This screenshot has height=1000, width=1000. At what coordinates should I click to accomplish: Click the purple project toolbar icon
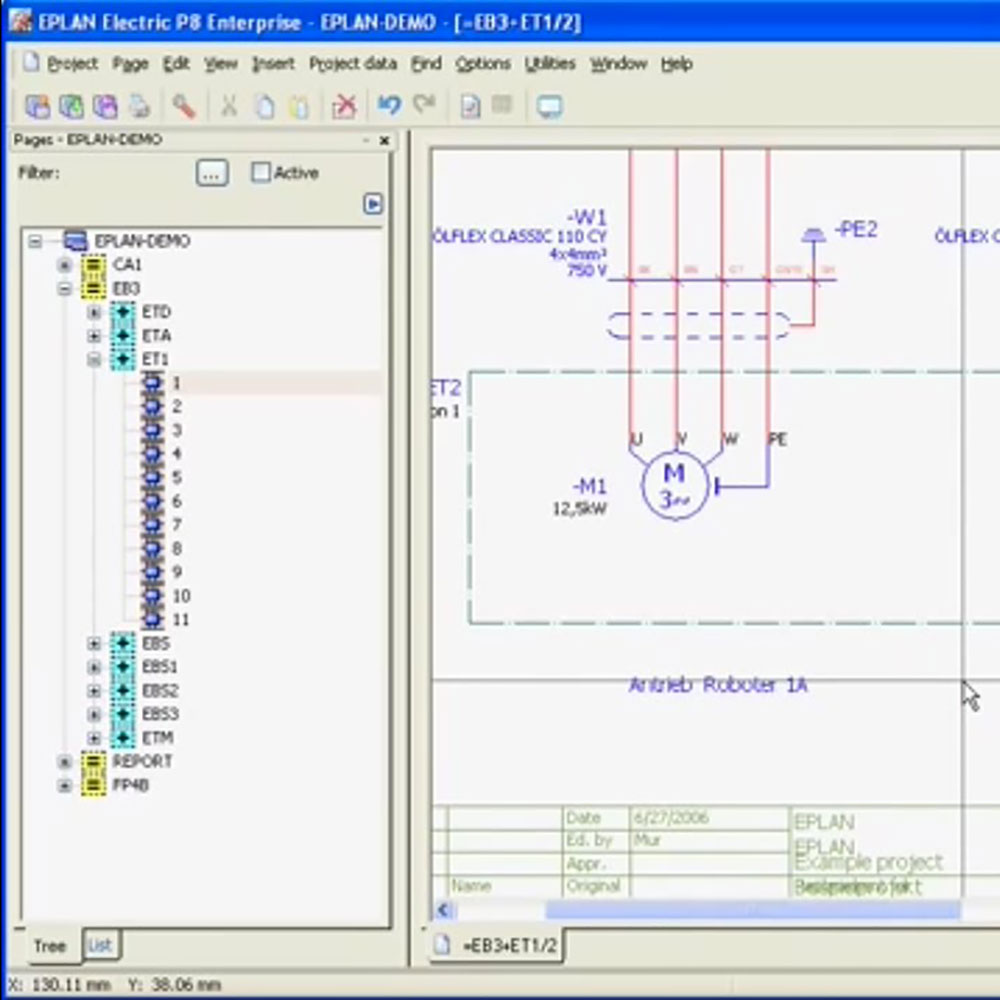pyautogui.click(x=105, y=107)
